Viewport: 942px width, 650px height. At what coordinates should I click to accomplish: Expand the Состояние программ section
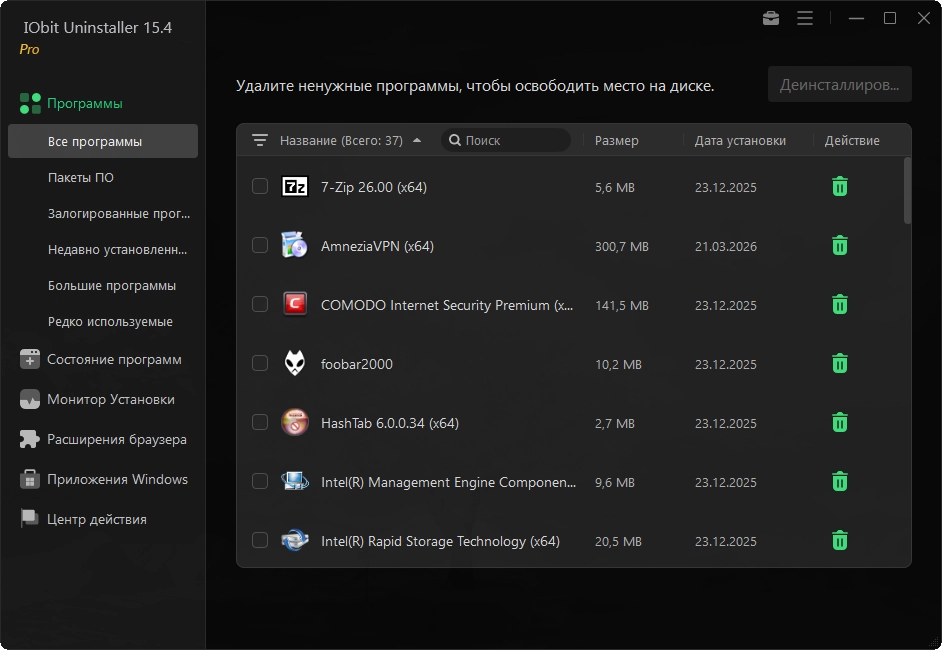point(114,360)
